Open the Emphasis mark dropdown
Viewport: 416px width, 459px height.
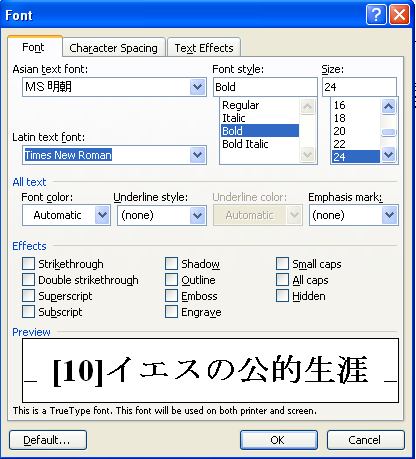(389, 215)
